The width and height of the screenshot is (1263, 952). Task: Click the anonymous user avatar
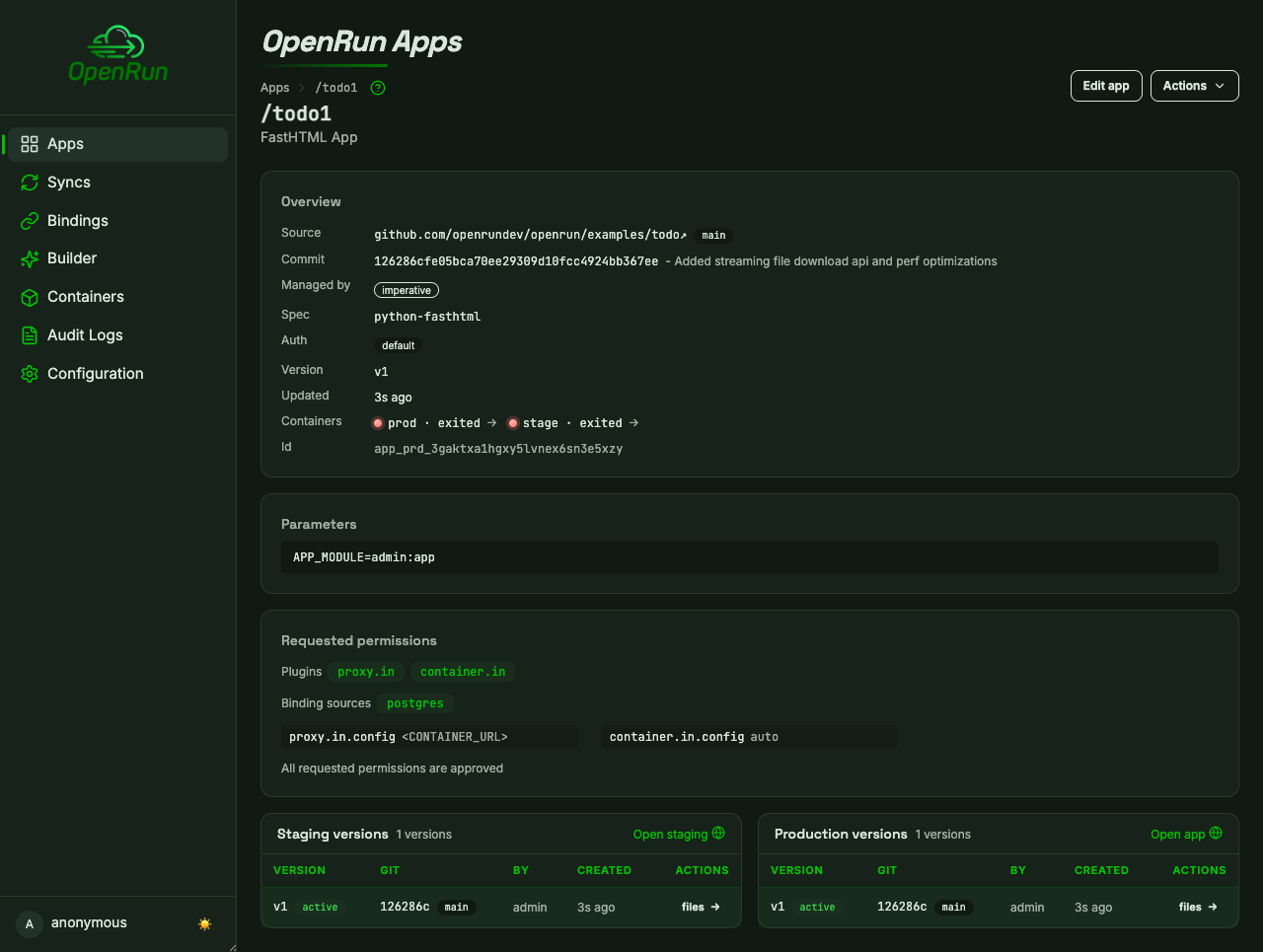30,923
